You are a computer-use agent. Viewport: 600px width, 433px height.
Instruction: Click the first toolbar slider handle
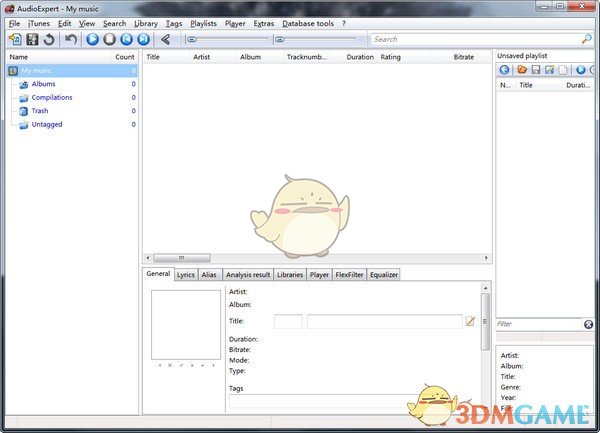(x=192, y=39)
